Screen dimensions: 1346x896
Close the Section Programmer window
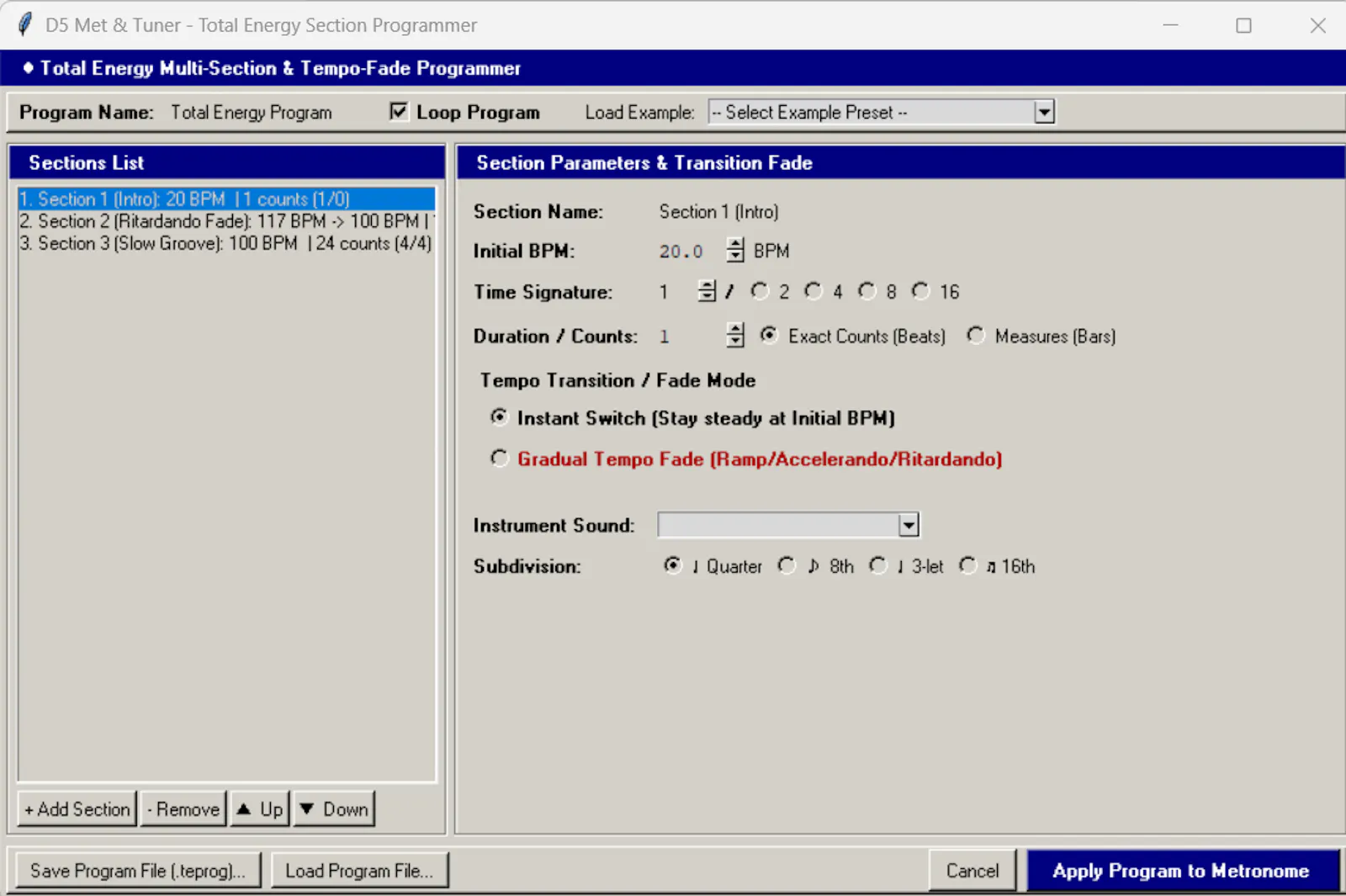coord(1317,25)
